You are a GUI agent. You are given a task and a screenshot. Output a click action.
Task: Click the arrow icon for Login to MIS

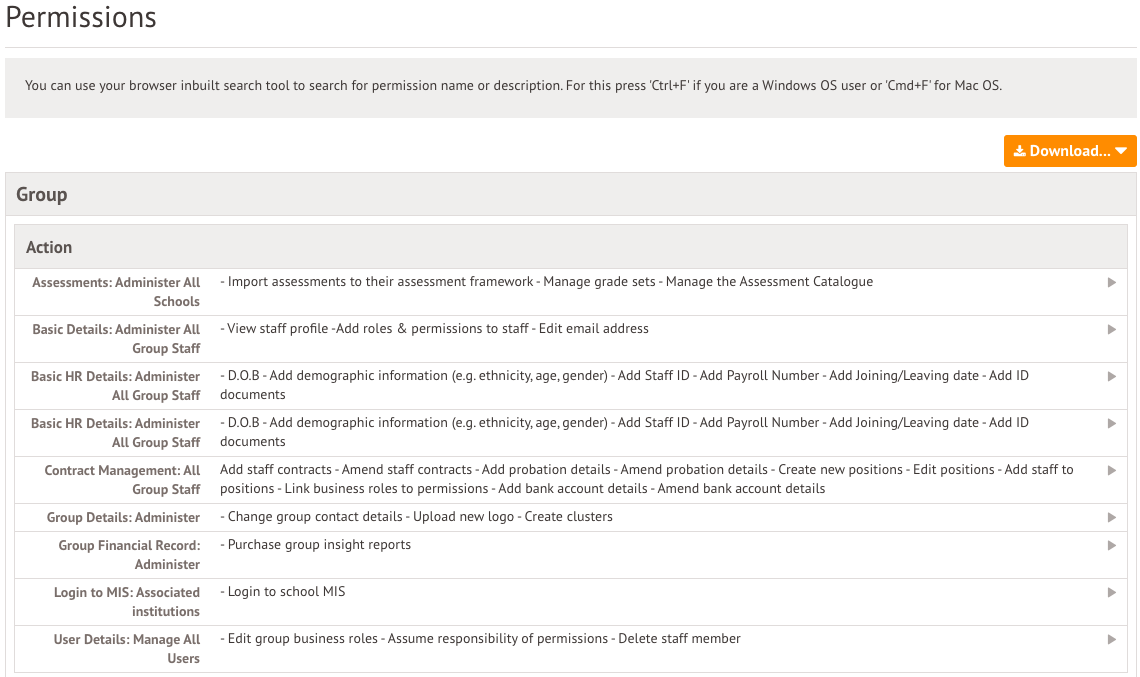point(1112,593)
